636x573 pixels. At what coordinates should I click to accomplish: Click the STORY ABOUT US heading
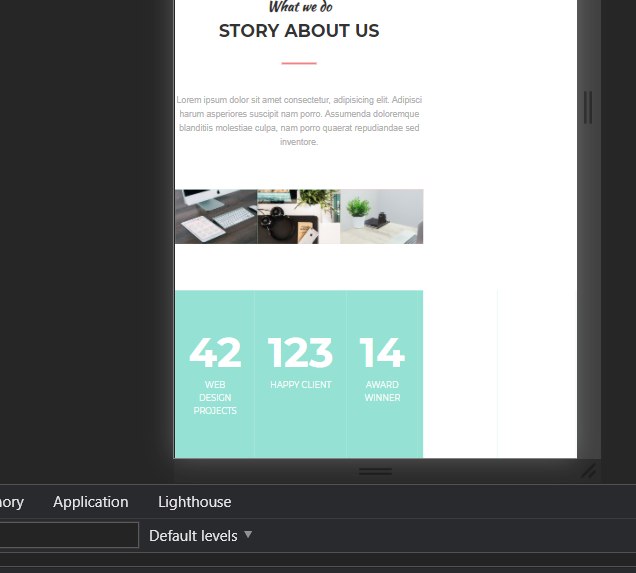[299, 31]
